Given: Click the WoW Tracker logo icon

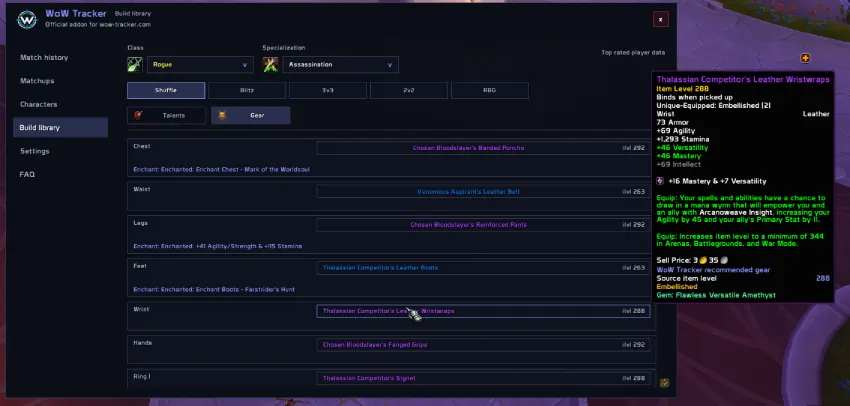Looking at the screenshot, I should click(x=27, y=19).
